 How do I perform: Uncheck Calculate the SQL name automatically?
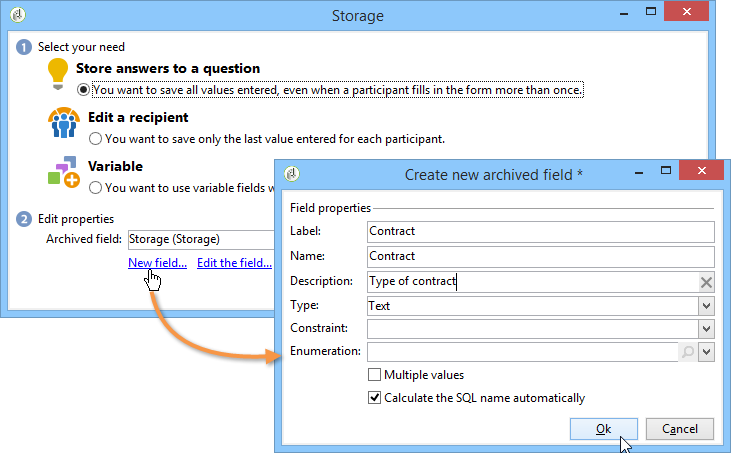375,398
